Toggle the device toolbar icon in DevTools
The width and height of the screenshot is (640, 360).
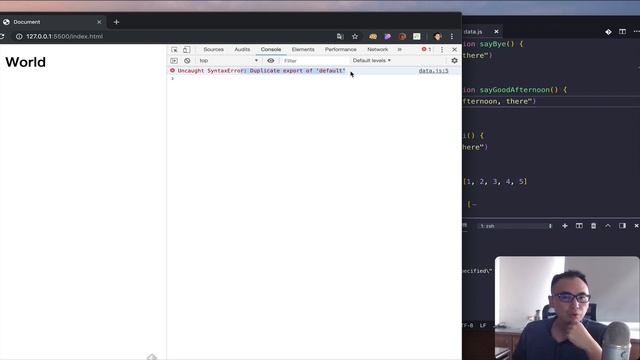[187, 49]
